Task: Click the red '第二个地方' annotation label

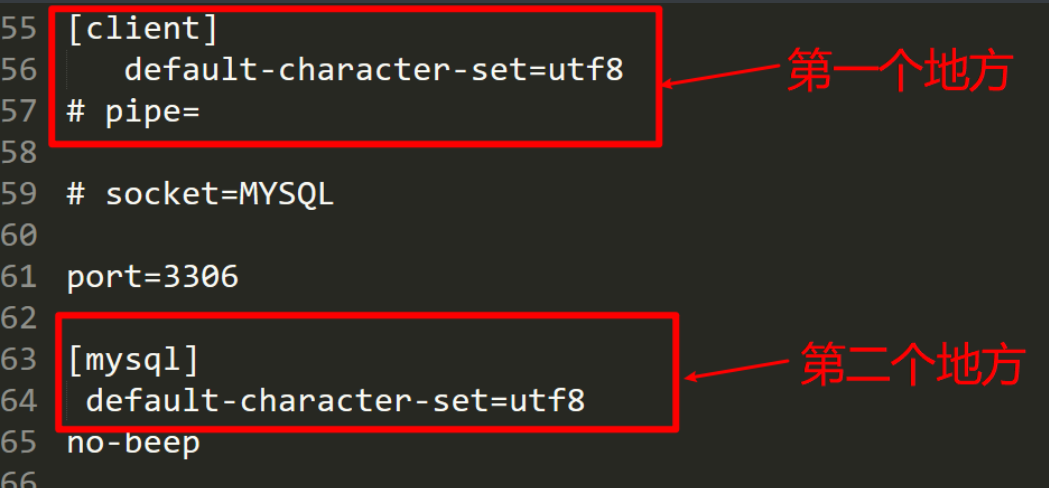Action: tap(913, 365)
